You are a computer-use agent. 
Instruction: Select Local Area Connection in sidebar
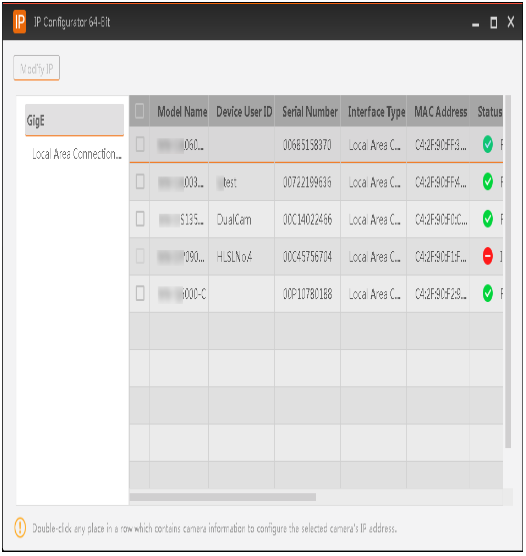point(77,154)
